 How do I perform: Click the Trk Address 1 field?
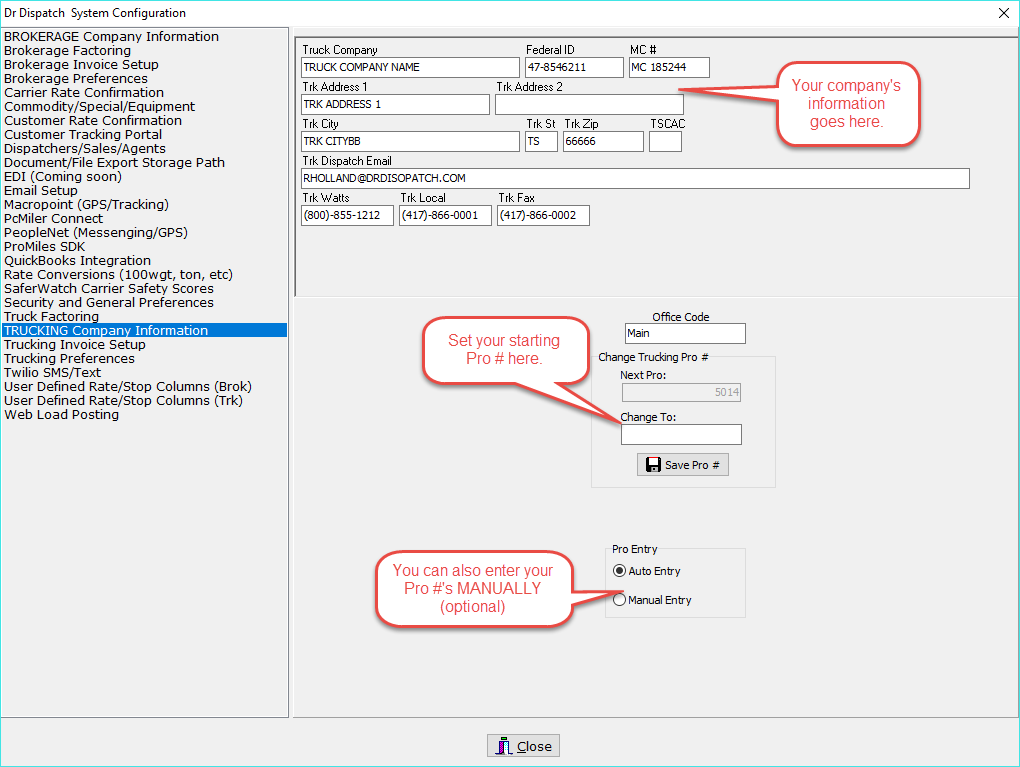pos(396,104)
